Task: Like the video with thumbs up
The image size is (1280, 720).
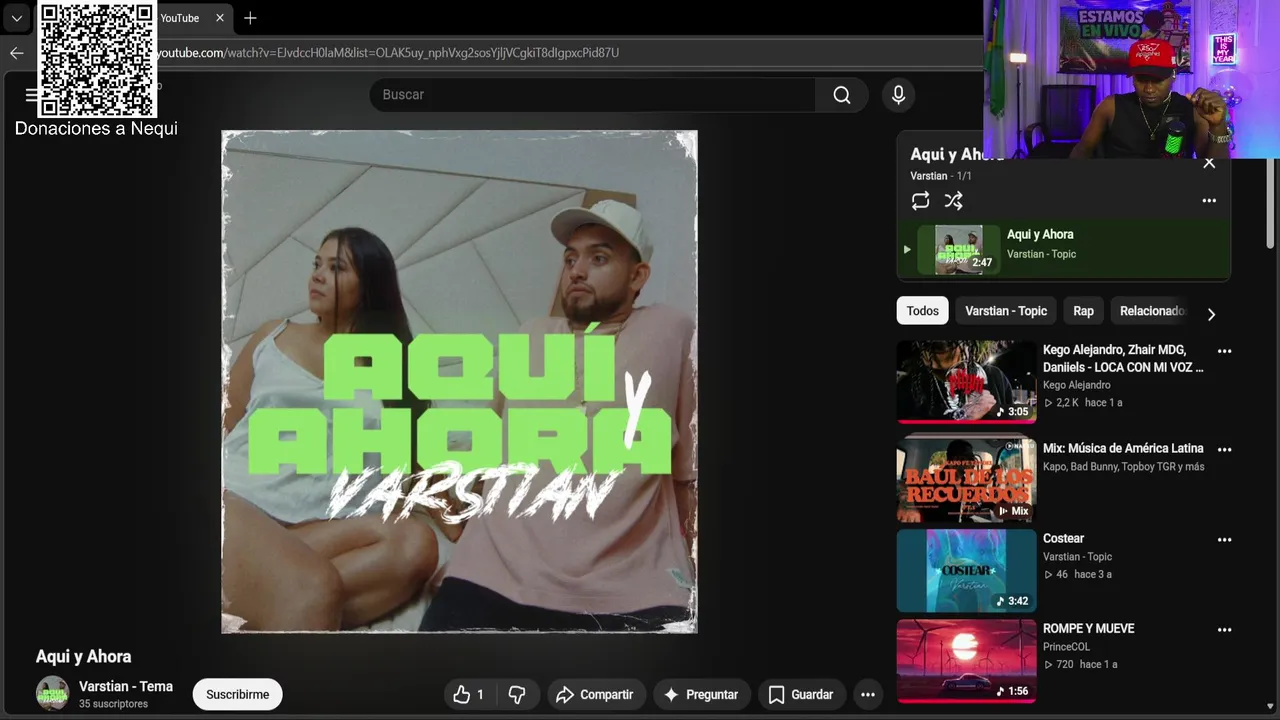Action: (469, 694)
